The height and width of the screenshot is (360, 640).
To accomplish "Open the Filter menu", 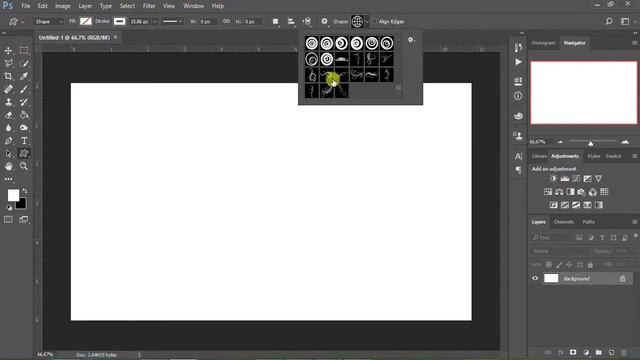I will click(149, 6).
